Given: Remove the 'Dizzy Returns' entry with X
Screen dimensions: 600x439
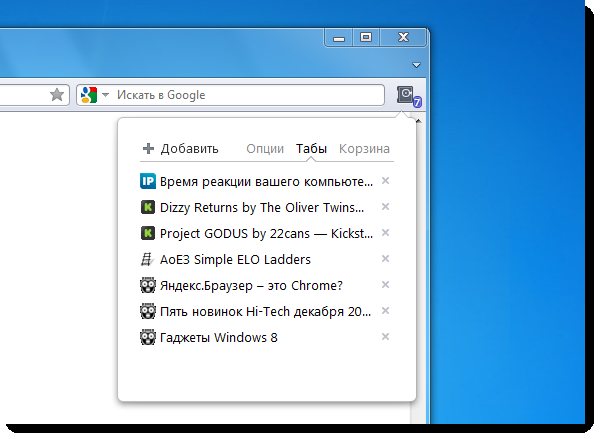Looking at the screenshot, I should click(385, 207).
